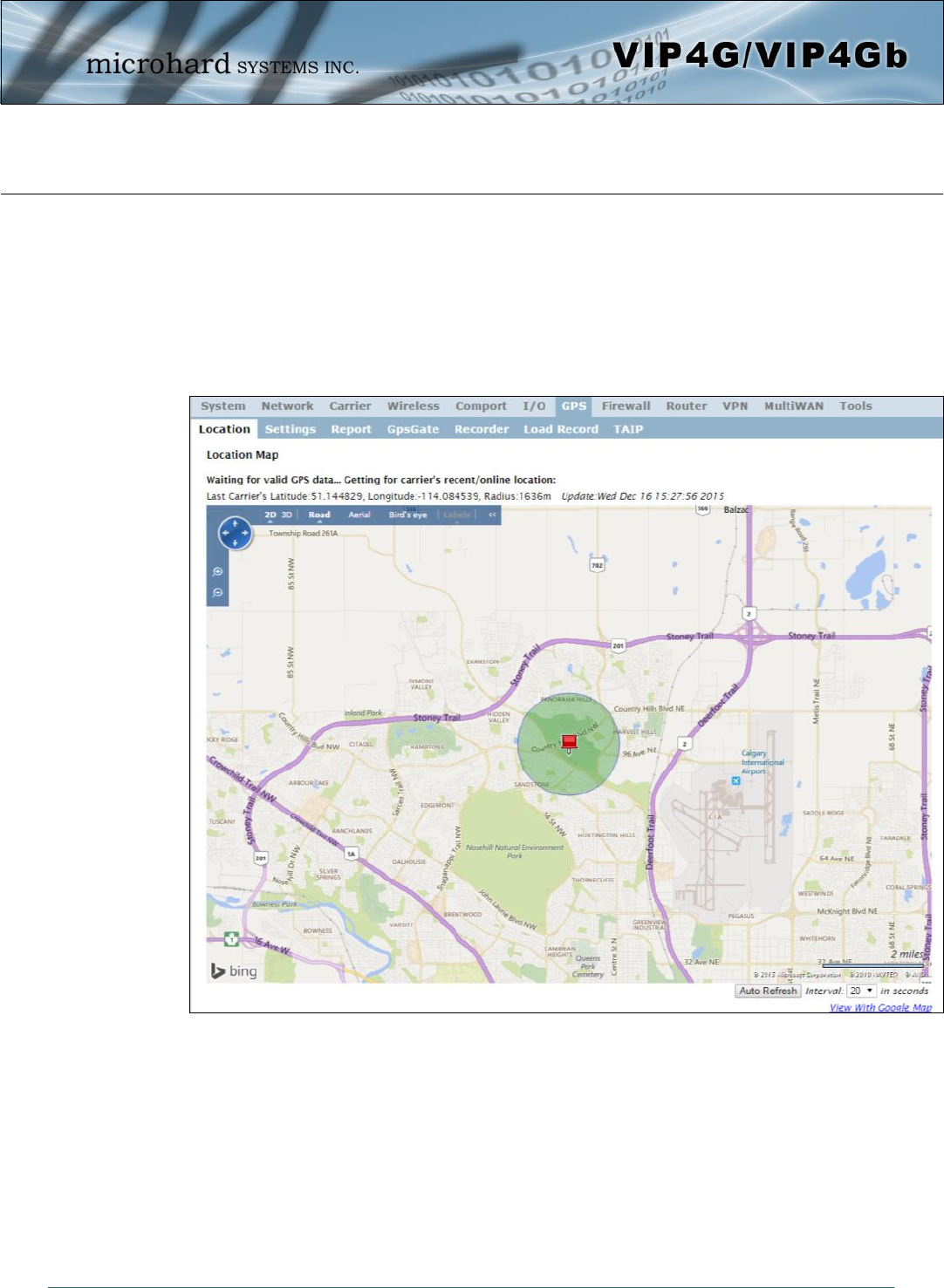Click the hospital marker on the map
Screen dimensions: 944x1288
[231, 939]
